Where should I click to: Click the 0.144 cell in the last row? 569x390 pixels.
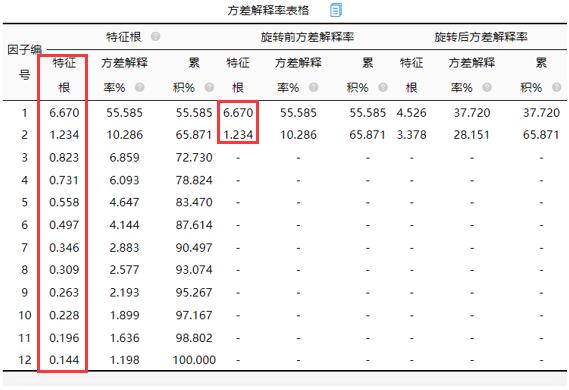(x=64, y=360)
